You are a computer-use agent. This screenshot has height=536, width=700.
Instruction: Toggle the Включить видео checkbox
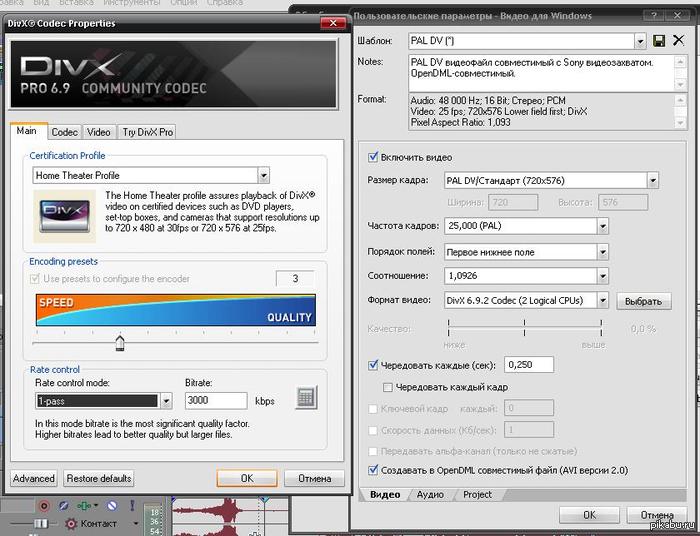[x=373, y=157]
